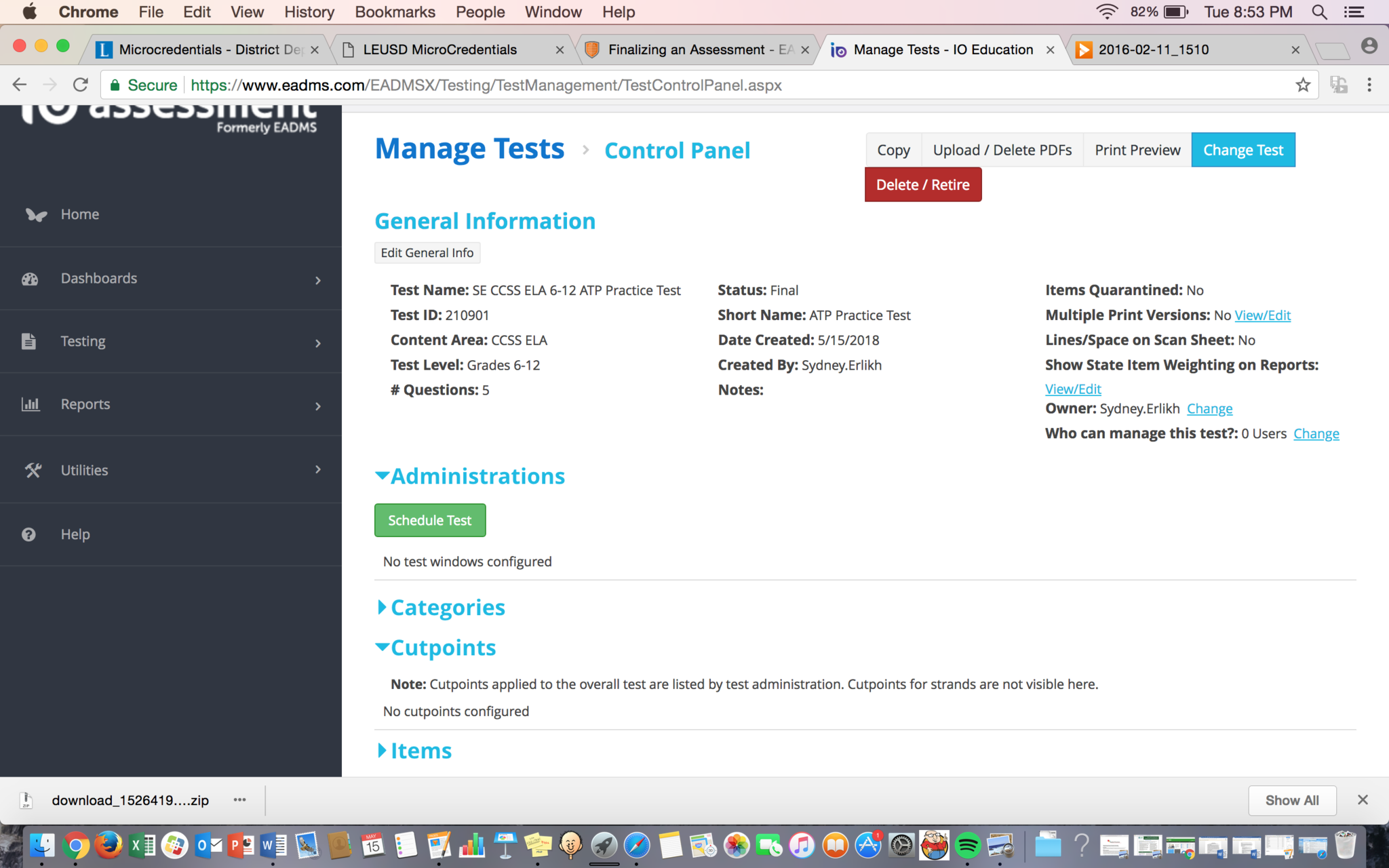
Task: Open the Bookmarks menu
Action: coord(395,12)
